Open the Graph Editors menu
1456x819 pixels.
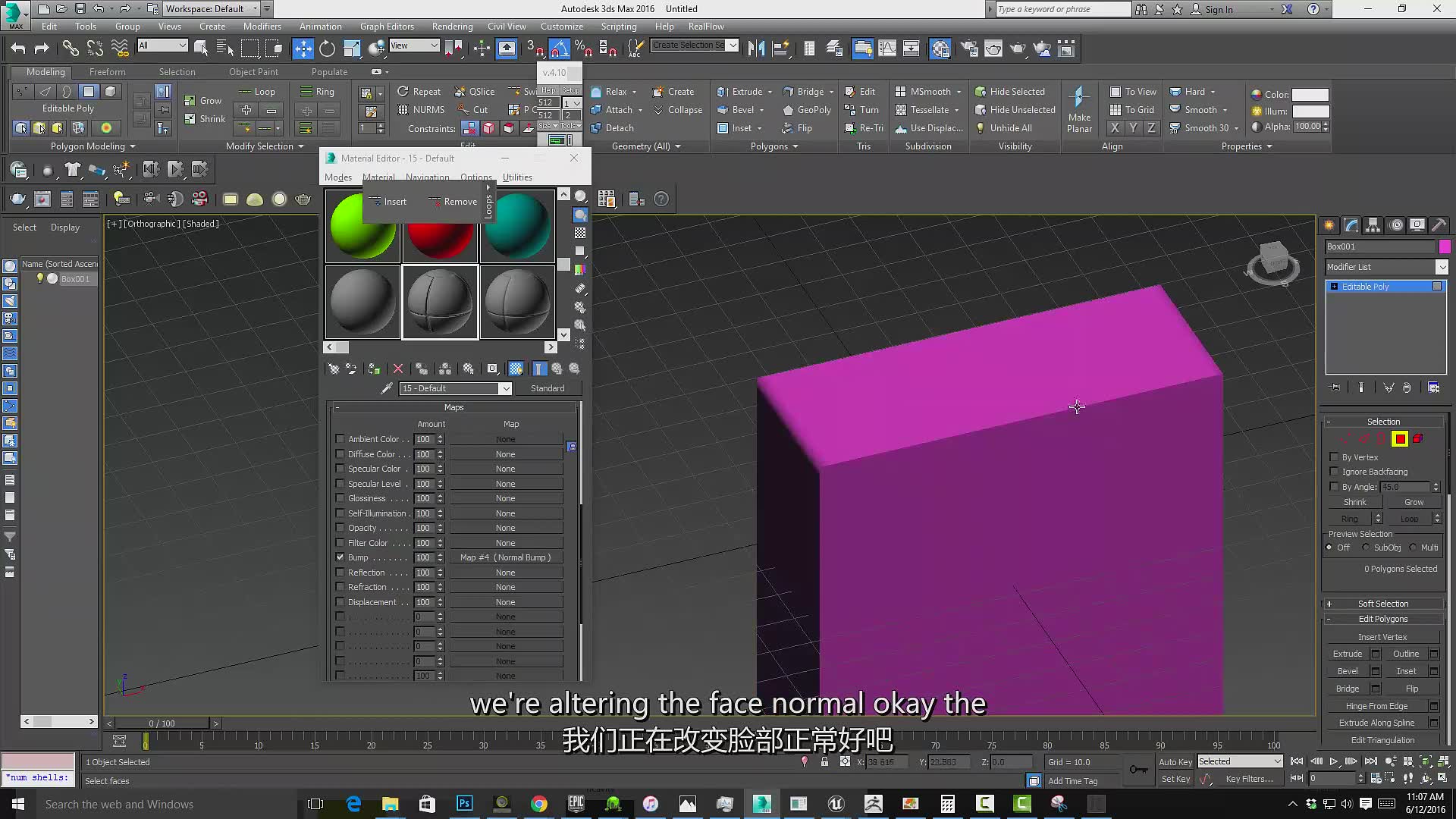(x=387, y=27)
